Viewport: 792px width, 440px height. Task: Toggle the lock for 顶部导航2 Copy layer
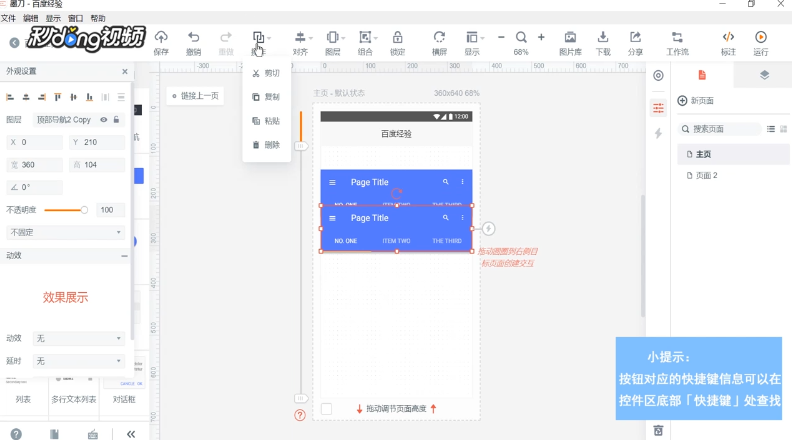pos(117,120)
